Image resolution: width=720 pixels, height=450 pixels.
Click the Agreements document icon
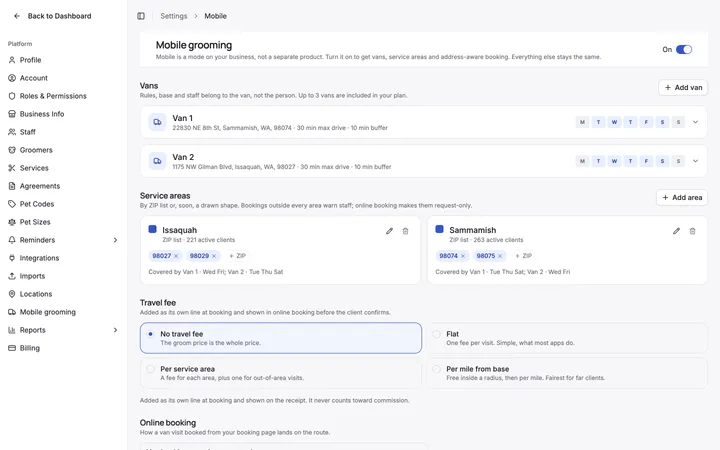point(12,186)
